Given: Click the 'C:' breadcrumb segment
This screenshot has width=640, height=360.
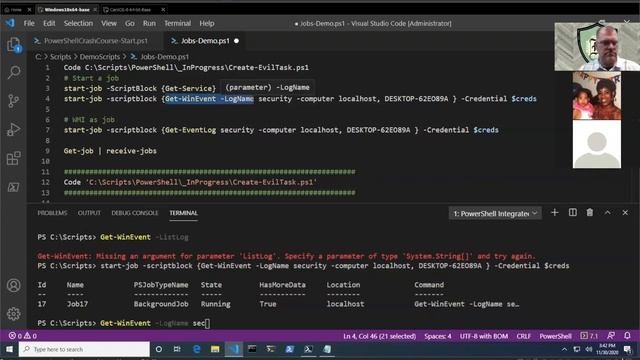Looking at the screenshot, I should (x=38, y=57).
